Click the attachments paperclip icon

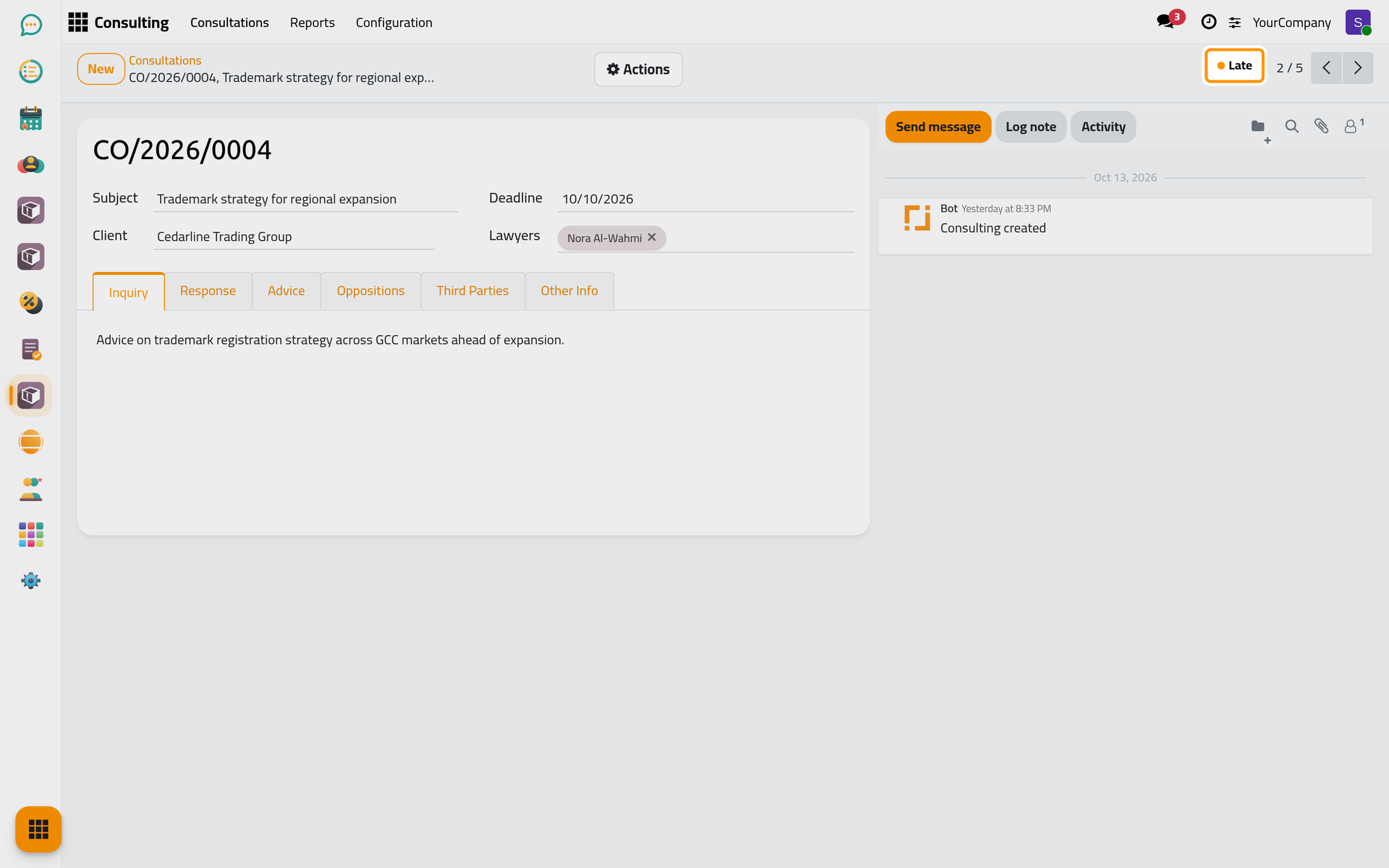click(x=1321, y=127)
